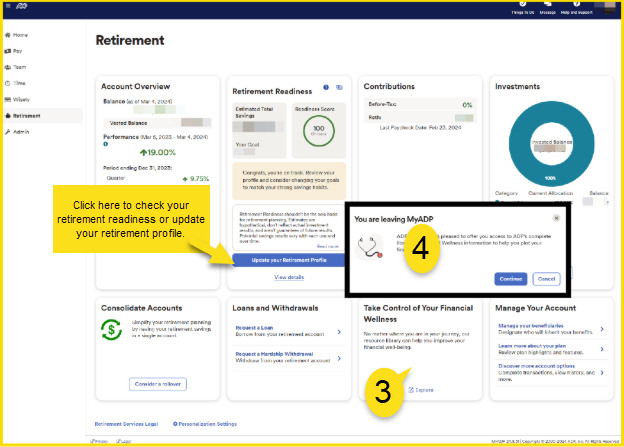
Task: Click the ADP logo
Action: pyautogui.click(x=21, y=6)
